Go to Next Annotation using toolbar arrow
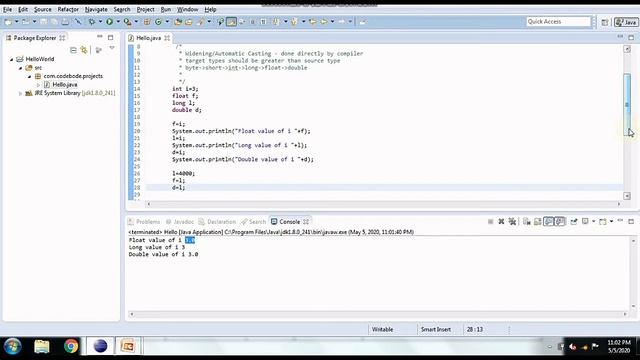The height and width of the screenshot is (360, 640). click(x=276, y=22)
